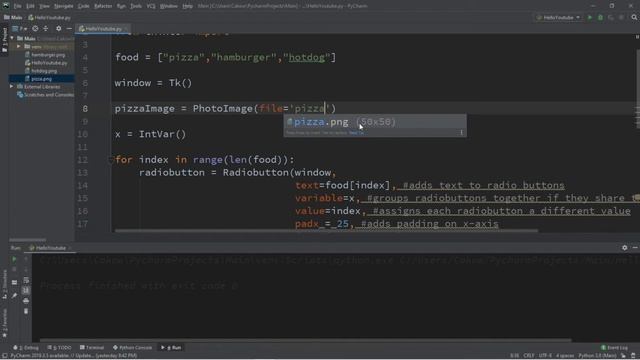Click the Main breadcrumb in navigation bar
640x360 pixels.
coord(13,18)
